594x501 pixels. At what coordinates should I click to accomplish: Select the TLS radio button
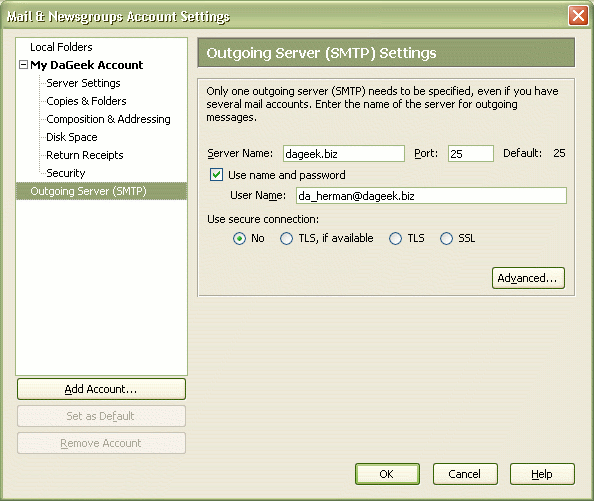pos(395,238)
